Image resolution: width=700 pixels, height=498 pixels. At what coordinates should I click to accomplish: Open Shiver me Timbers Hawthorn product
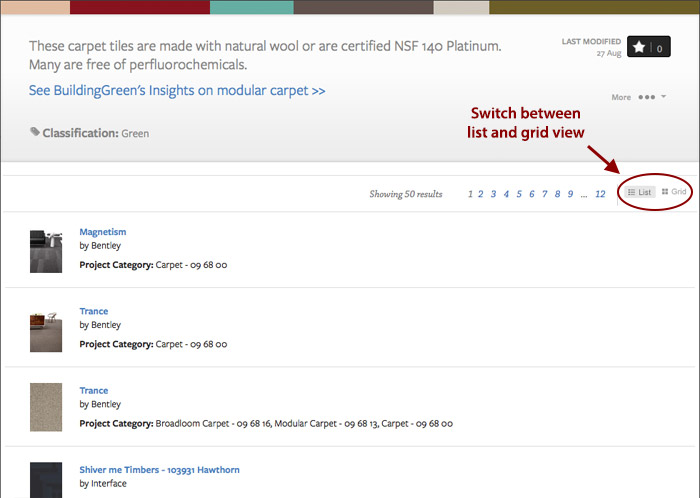[159, 470]
